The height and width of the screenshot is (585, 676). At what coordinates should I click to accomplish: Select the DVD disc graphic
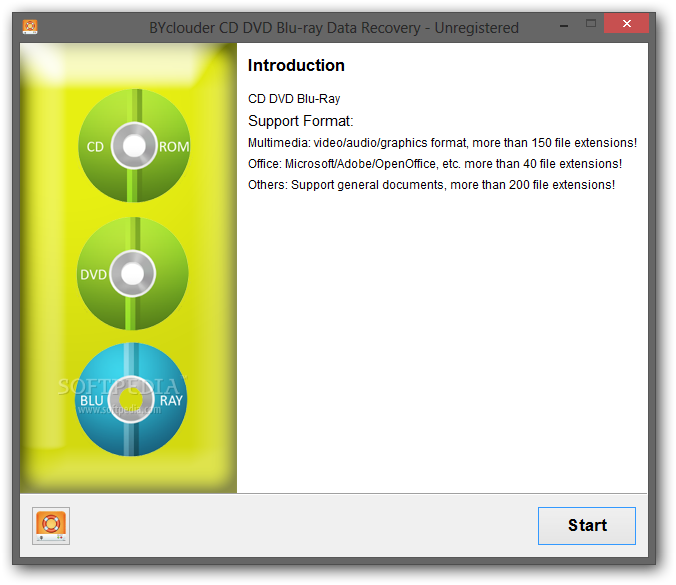click(132, 274)
